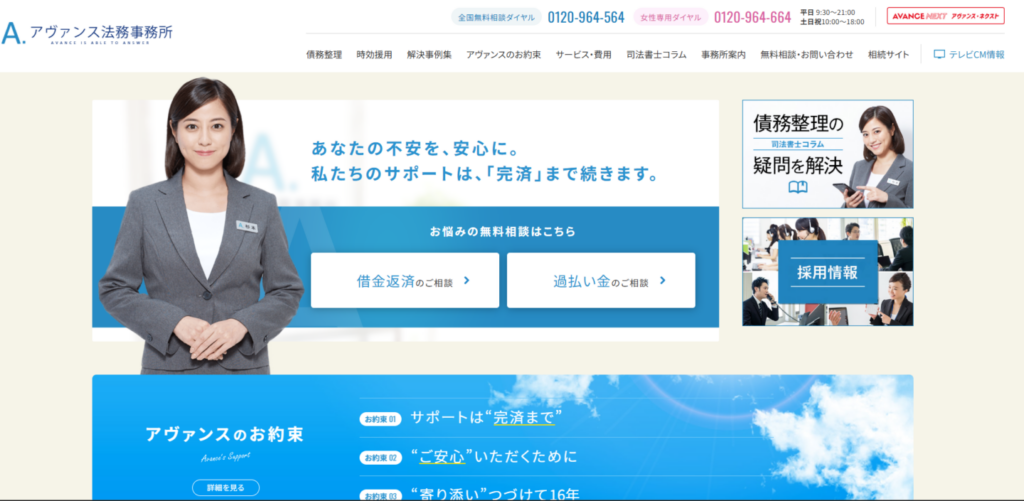The image size is (1024, 501).
Task: Click the お約束 02 badge
Action: [380, 458]
